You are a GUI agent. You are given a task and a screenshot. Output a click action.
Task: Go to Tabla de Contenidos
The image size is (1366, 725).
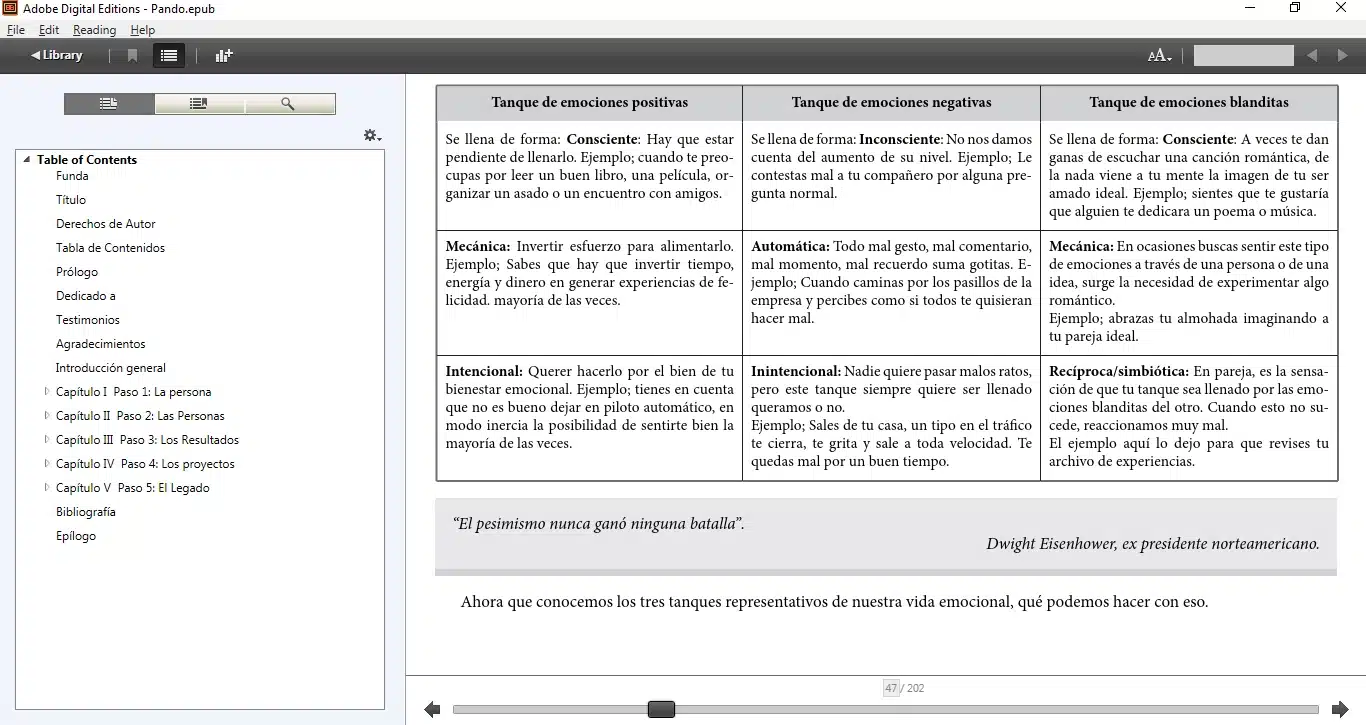click(x=110, y=248)
